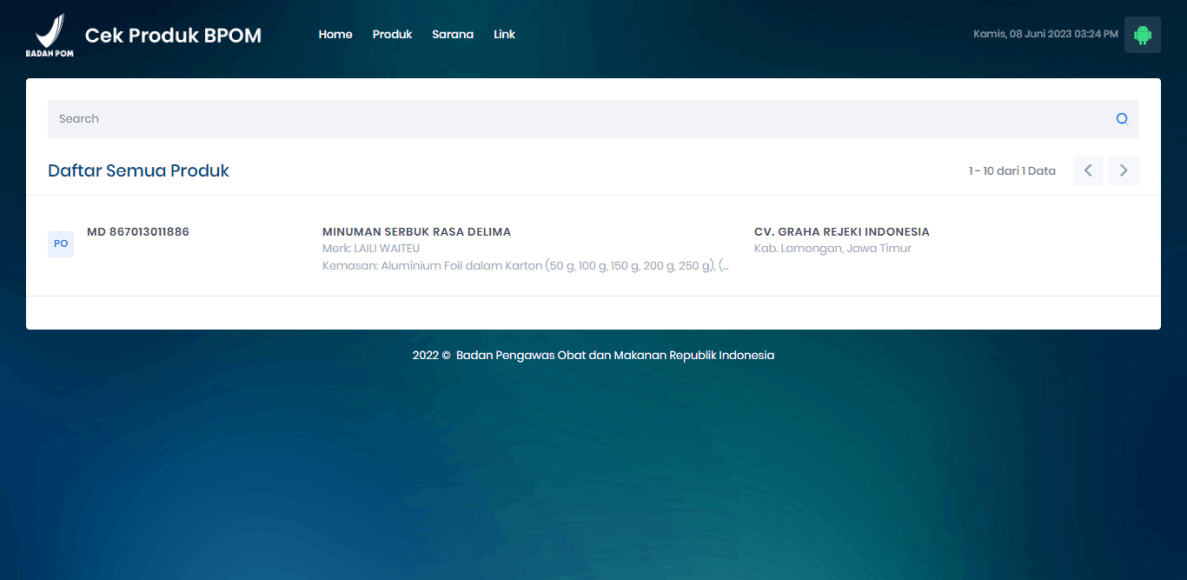Focus the Search input field
Screen dimensions: 1187x580
tap(580, 119)
